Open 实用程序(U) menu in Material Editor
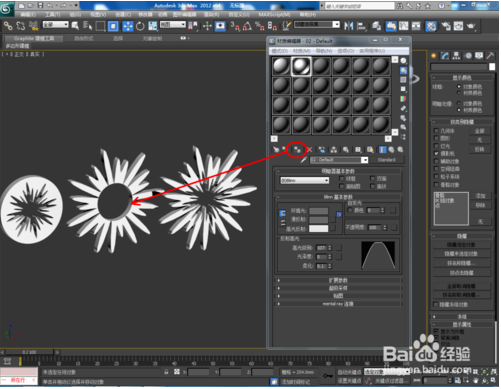The width and height of the screenshot is (501, 389). point(372,51)
